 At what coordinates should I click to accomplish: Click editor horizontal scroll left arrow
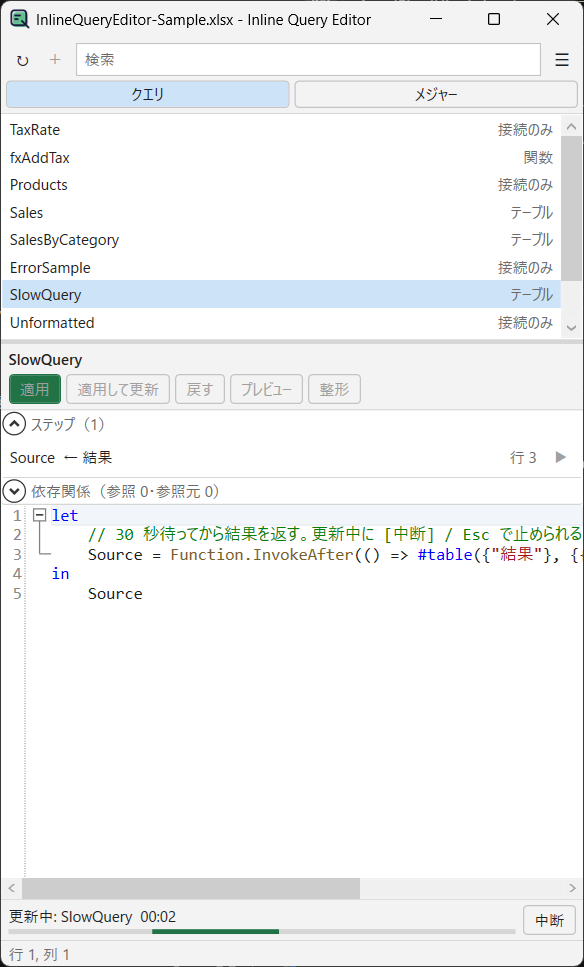(10, 888)
